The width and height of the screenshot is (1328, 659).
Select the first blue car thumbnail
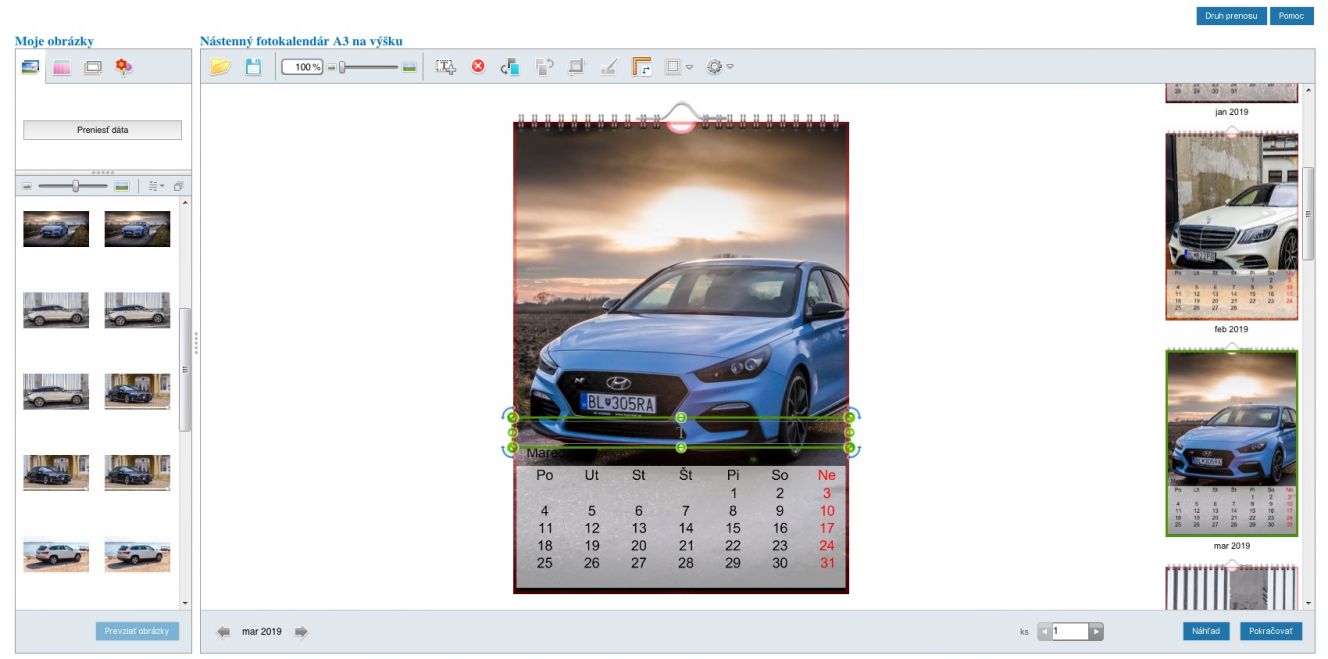[56, 229]
